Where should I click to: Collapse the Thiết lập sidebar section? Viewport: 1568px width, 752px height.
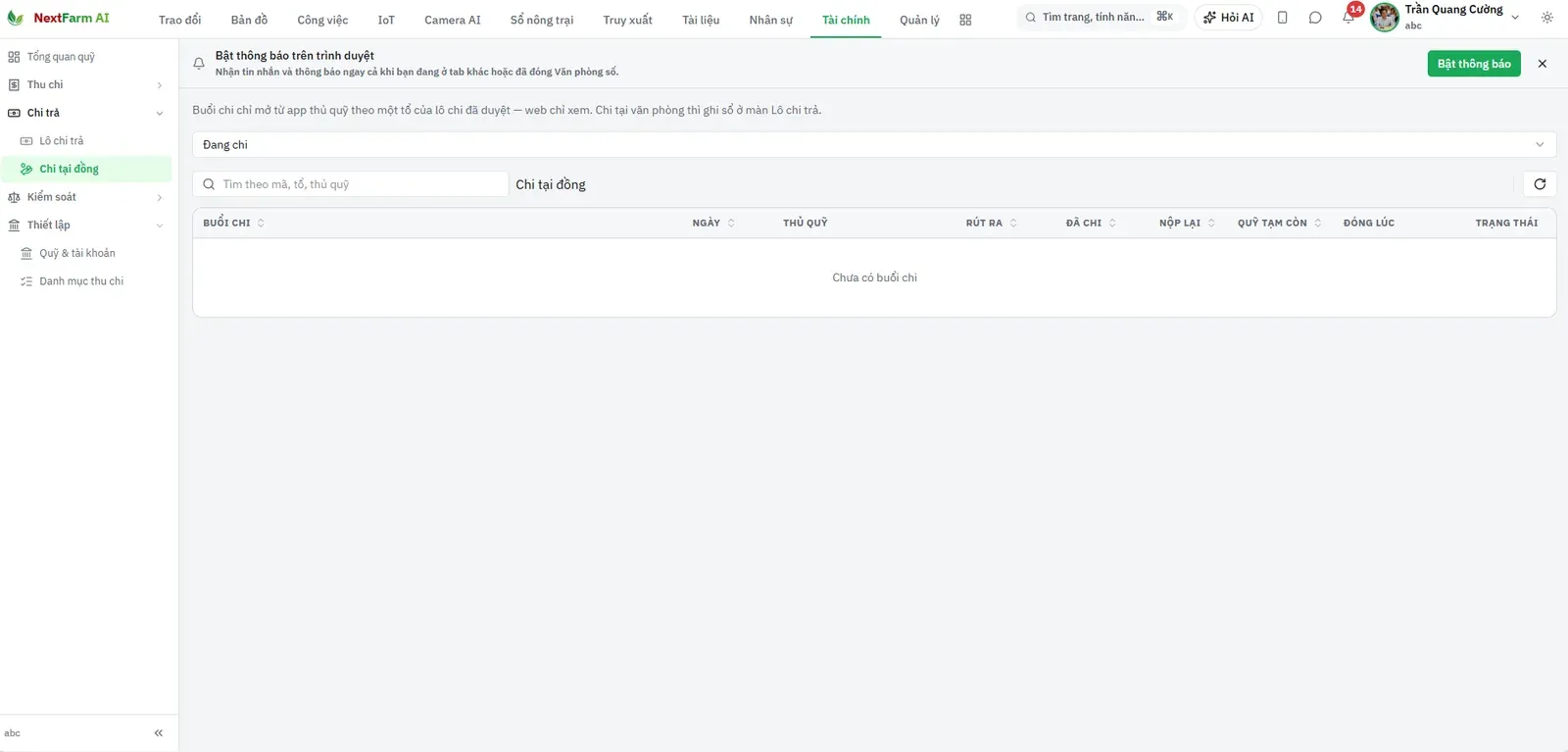[x=87, y=226]
